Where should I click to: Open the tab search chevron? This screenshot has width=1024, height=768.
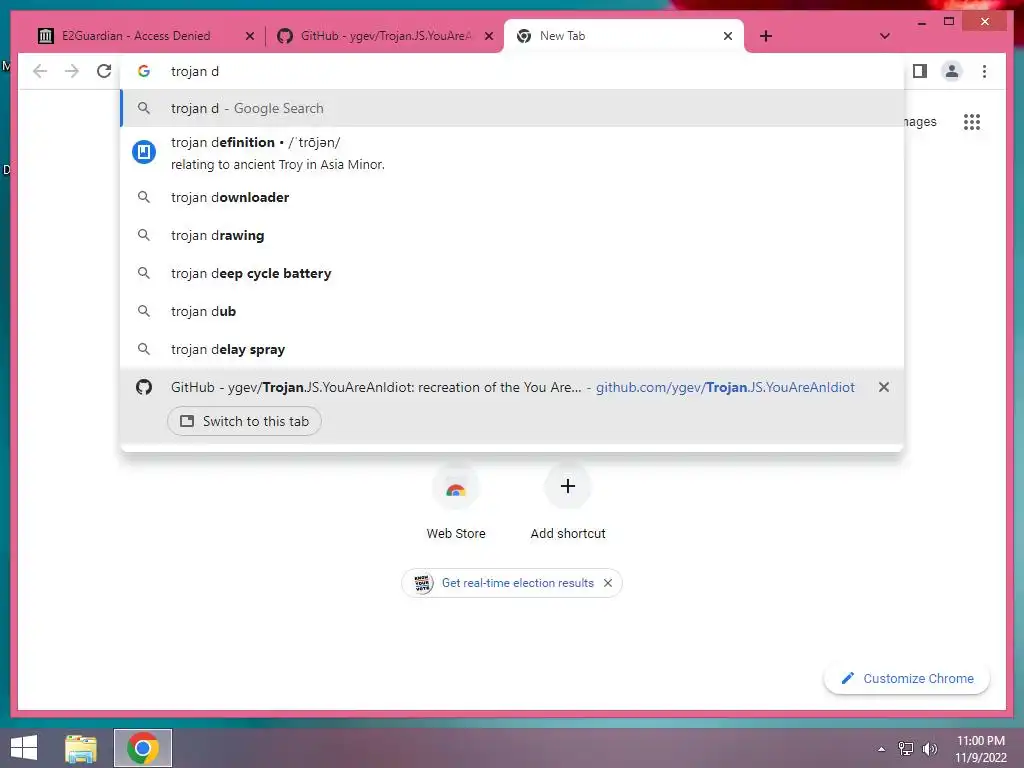(x=884, y=37)
